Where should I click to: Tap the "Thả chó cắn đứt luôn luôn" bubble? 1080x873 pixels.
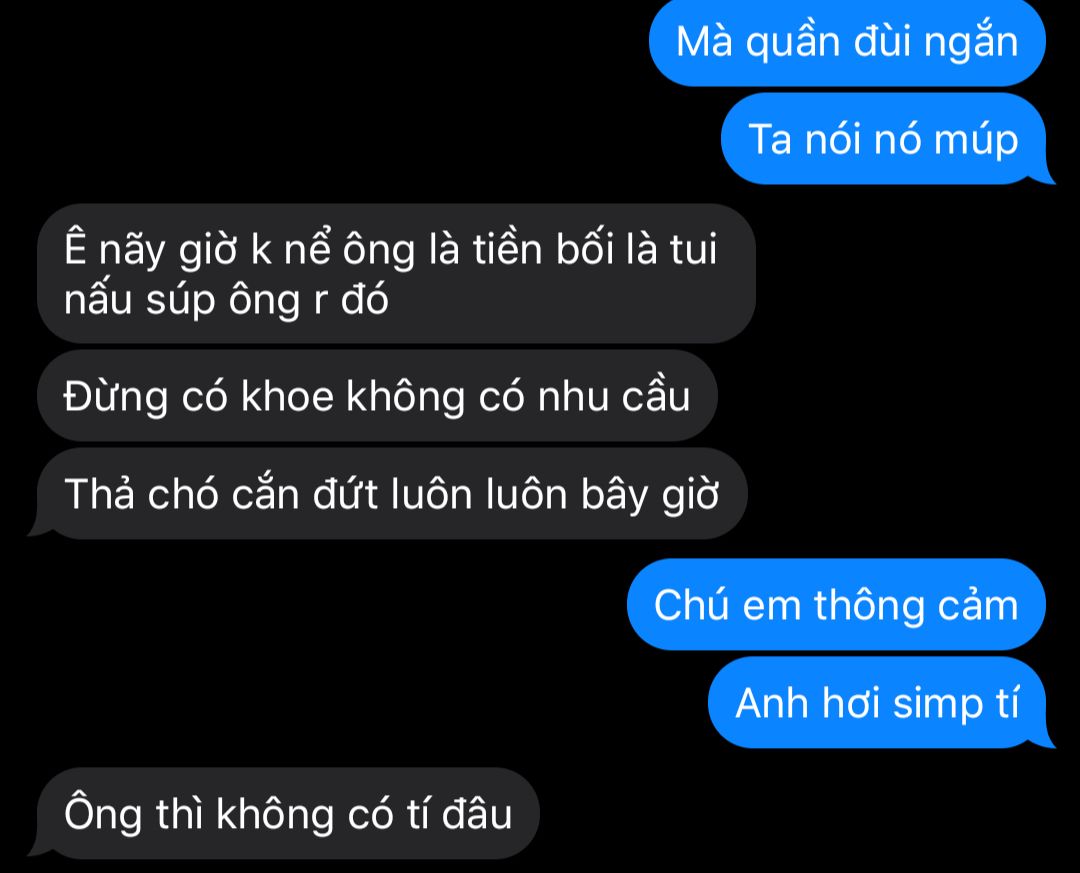point(391,494)
